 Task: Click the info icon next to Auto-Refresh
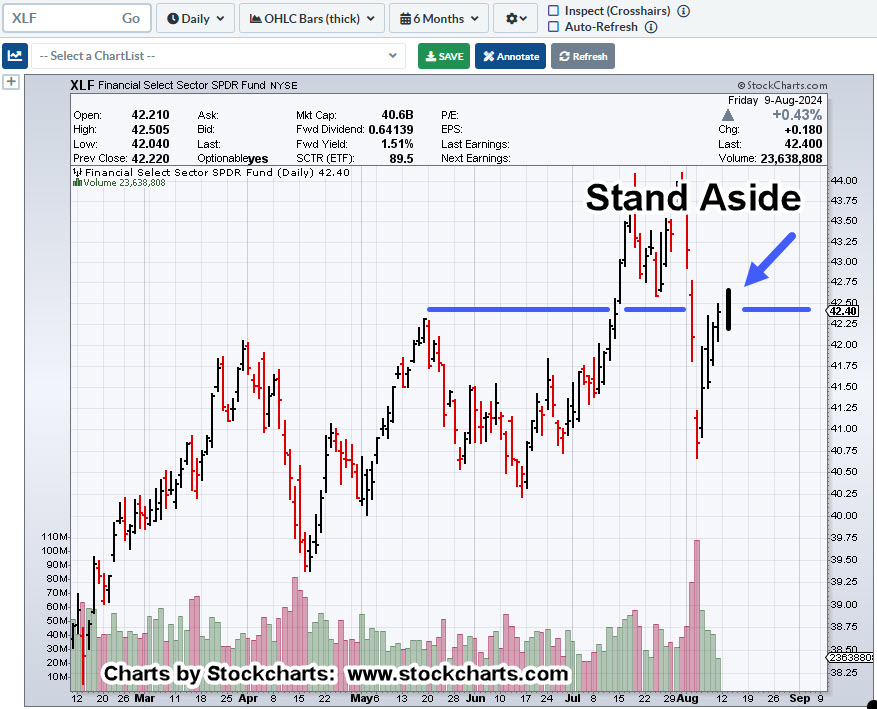[651, 27]
